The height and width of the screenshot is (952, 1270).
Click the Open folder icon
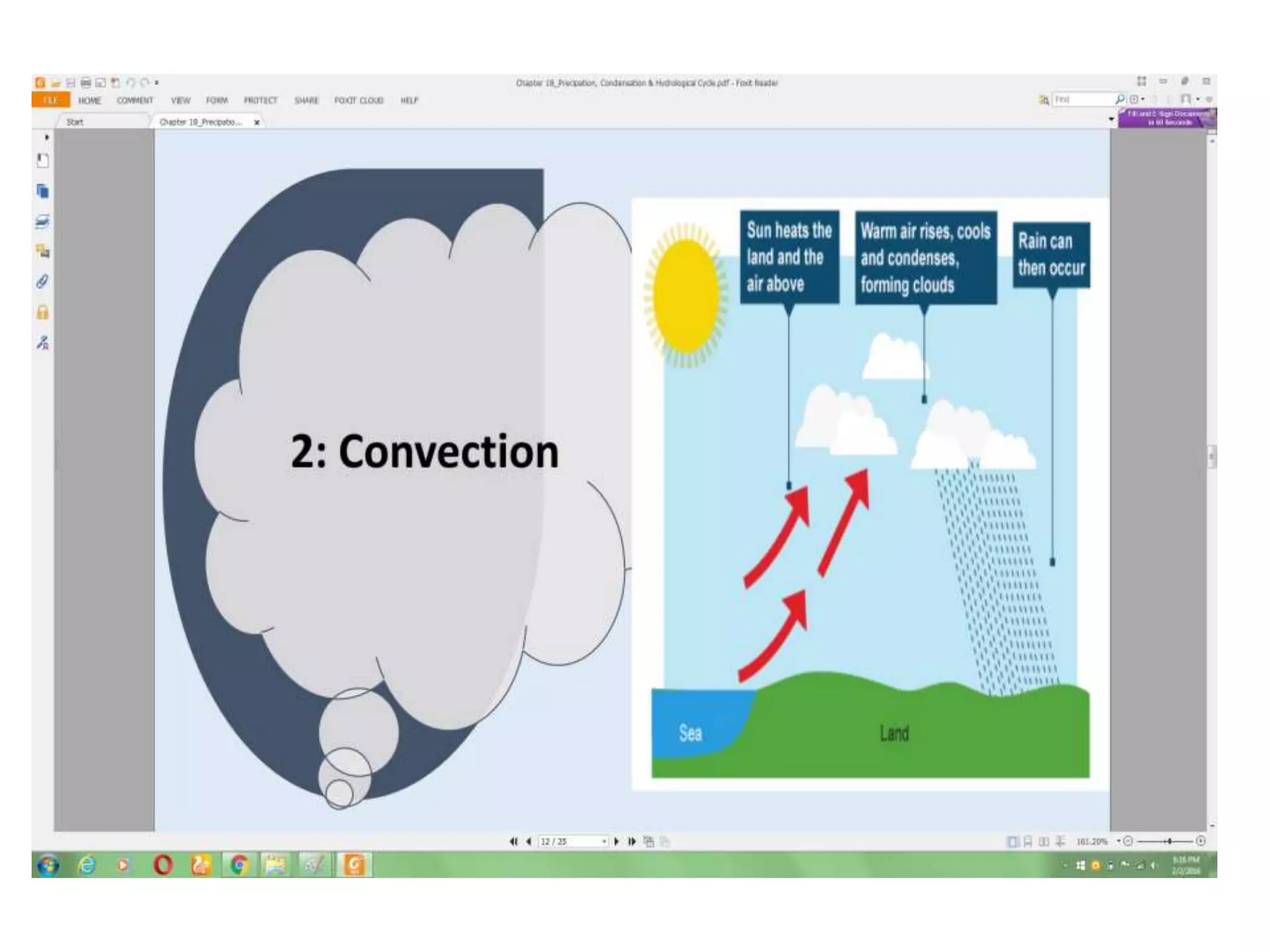56,82
